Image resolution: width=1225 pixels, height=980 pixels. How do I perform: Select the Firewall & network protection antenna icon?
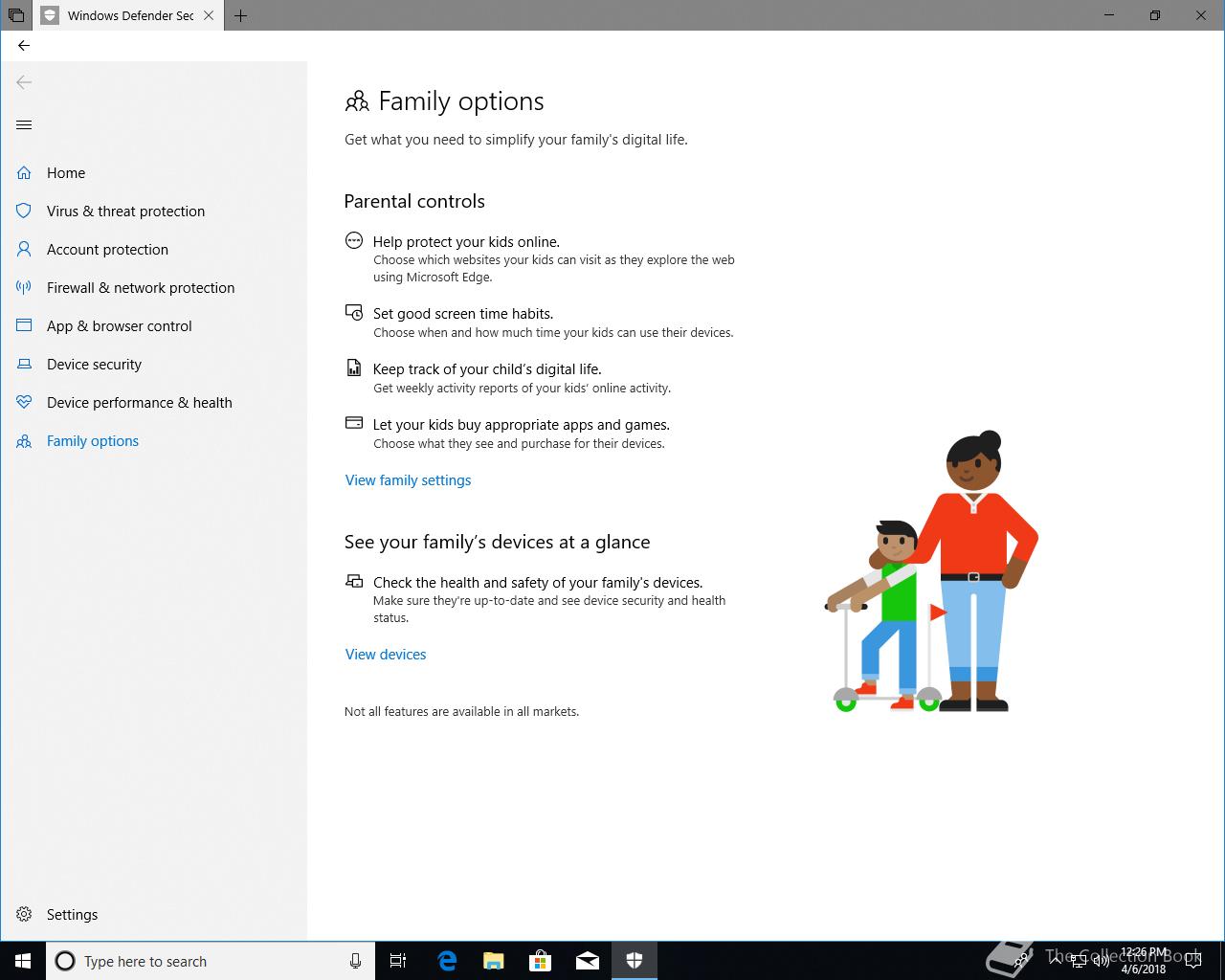[x=24, y=287]
